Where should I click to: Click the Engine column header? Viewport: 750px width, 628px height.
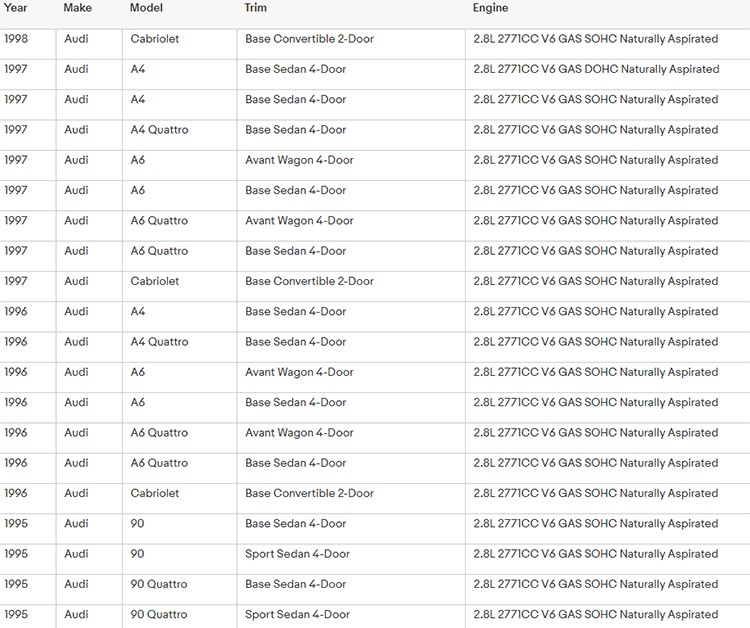pos(490,8)
